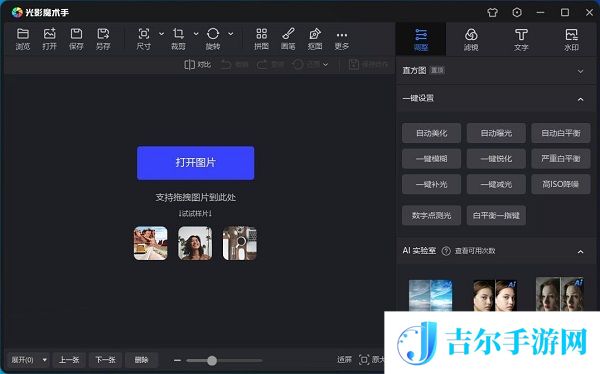Image resolution: width=600 pixels, height=374 pixels.
Task: Select the 旋转 rotate tool
Action: click(213, 39)
